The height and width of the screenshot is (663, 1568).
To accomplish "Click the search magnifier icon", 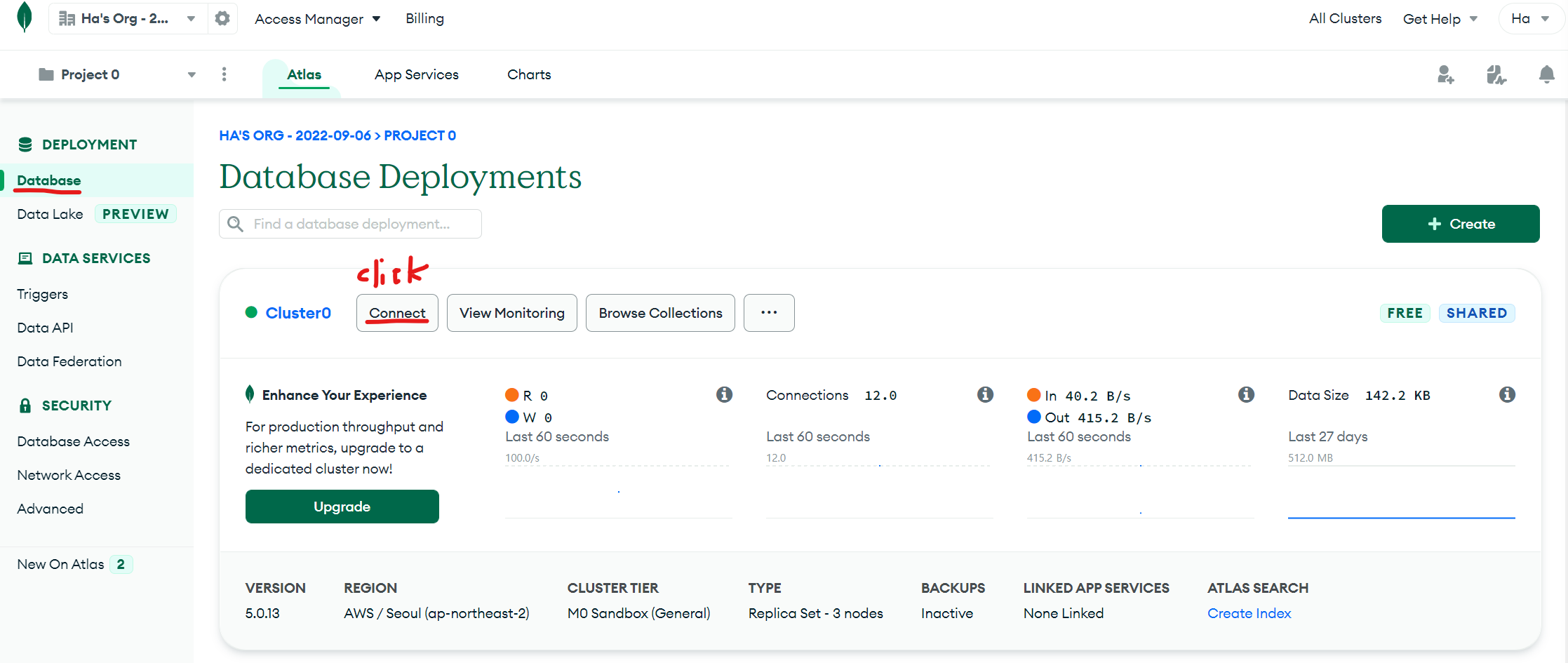I will (236, 224).
